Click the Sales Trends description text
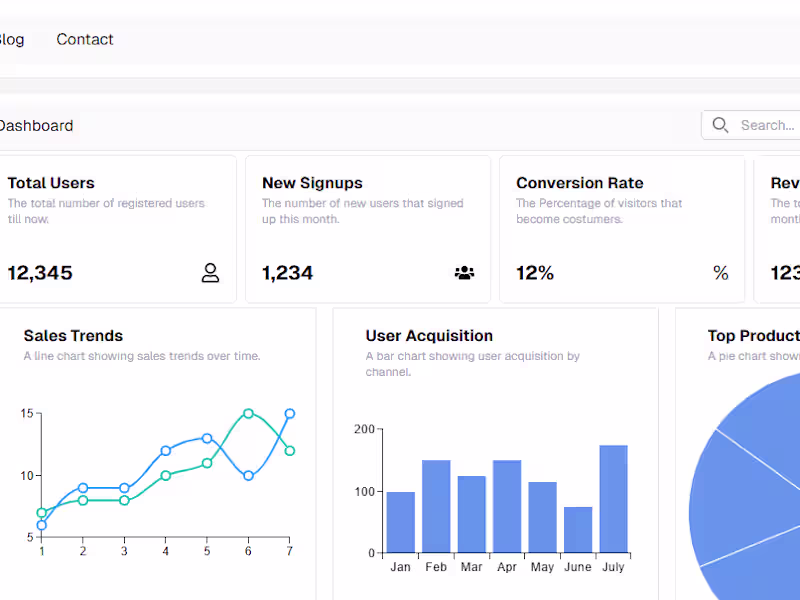 coord(142,356)
